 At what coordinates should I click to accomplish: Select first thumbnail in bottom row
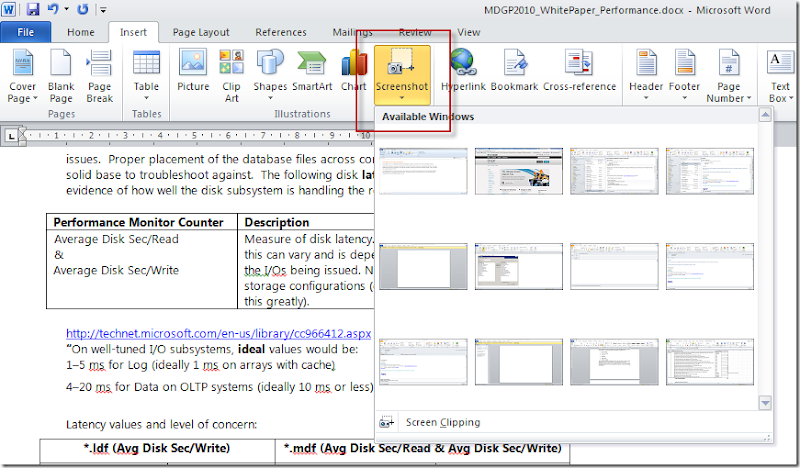point(423,362)
